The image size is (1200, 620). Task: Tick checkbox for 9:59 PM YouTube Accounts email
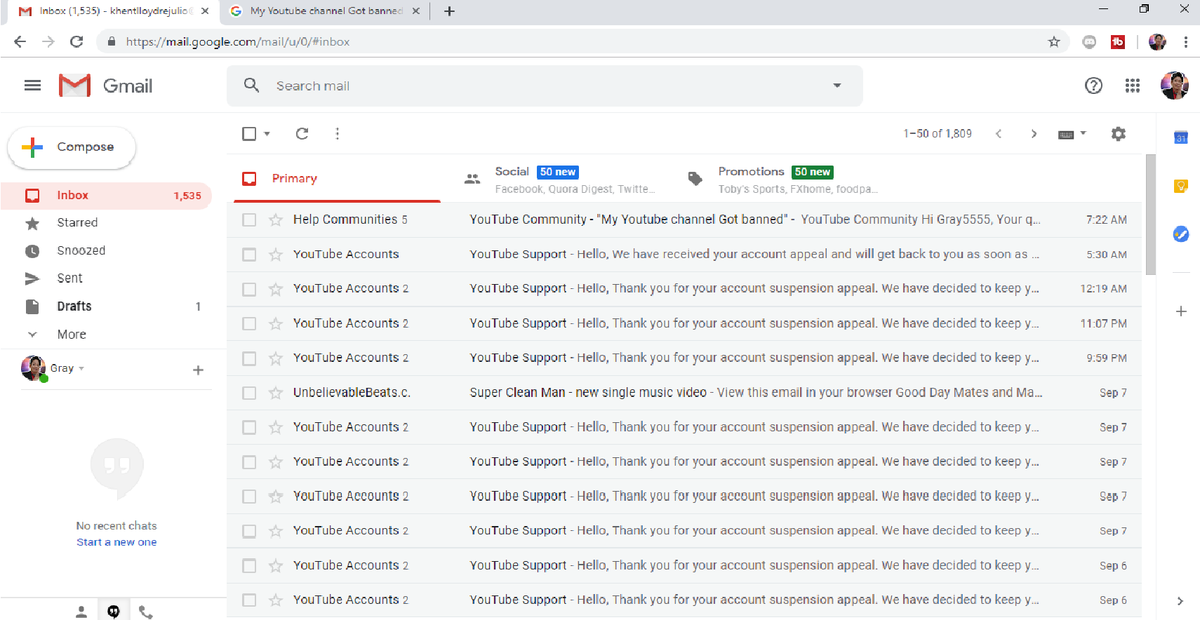249,358
